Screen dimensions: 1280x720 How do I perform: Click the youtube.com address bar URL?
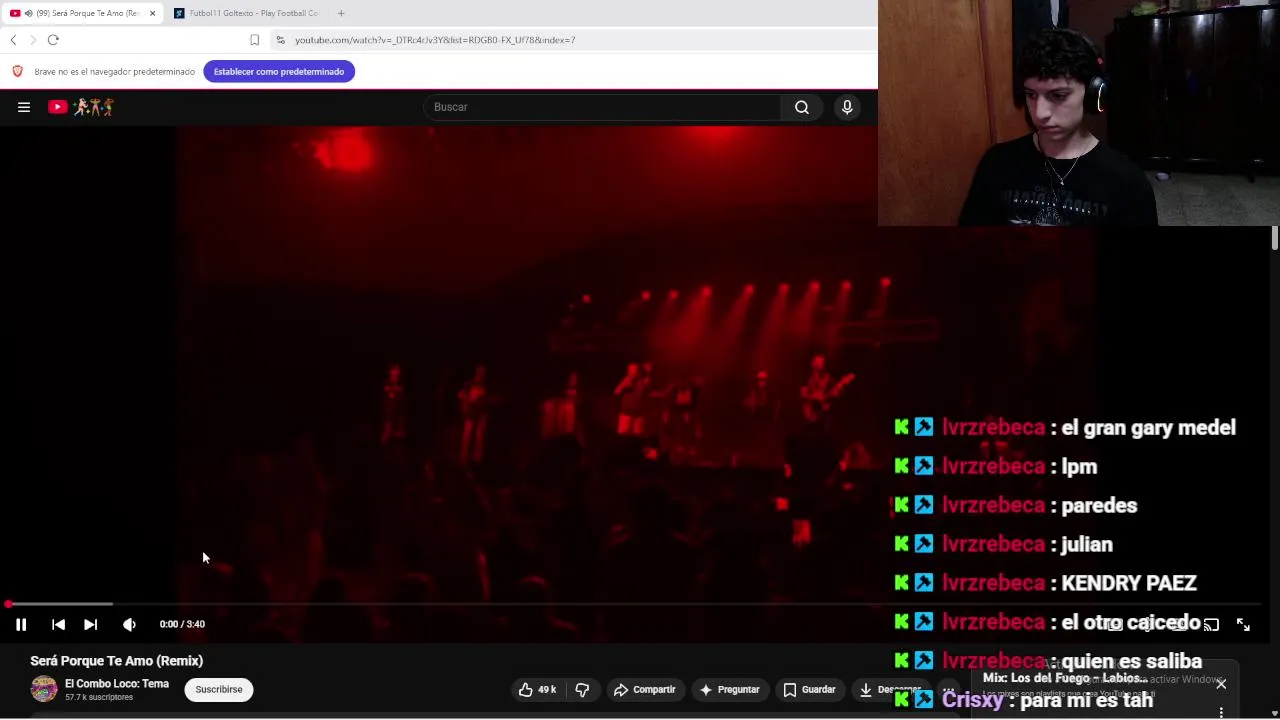point(435,40)
